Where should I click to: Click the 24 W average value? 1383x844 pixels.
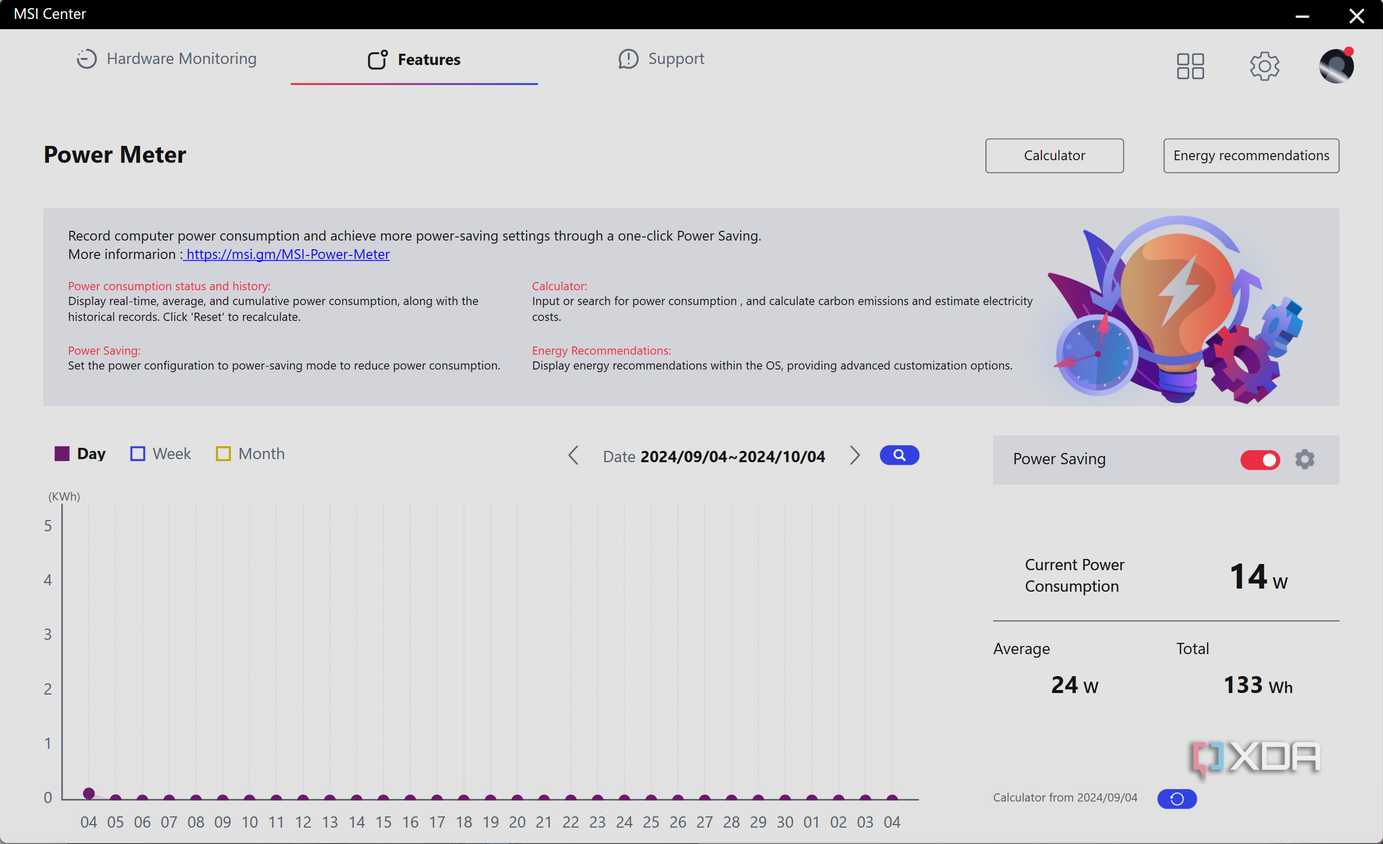coord(1074,686)
